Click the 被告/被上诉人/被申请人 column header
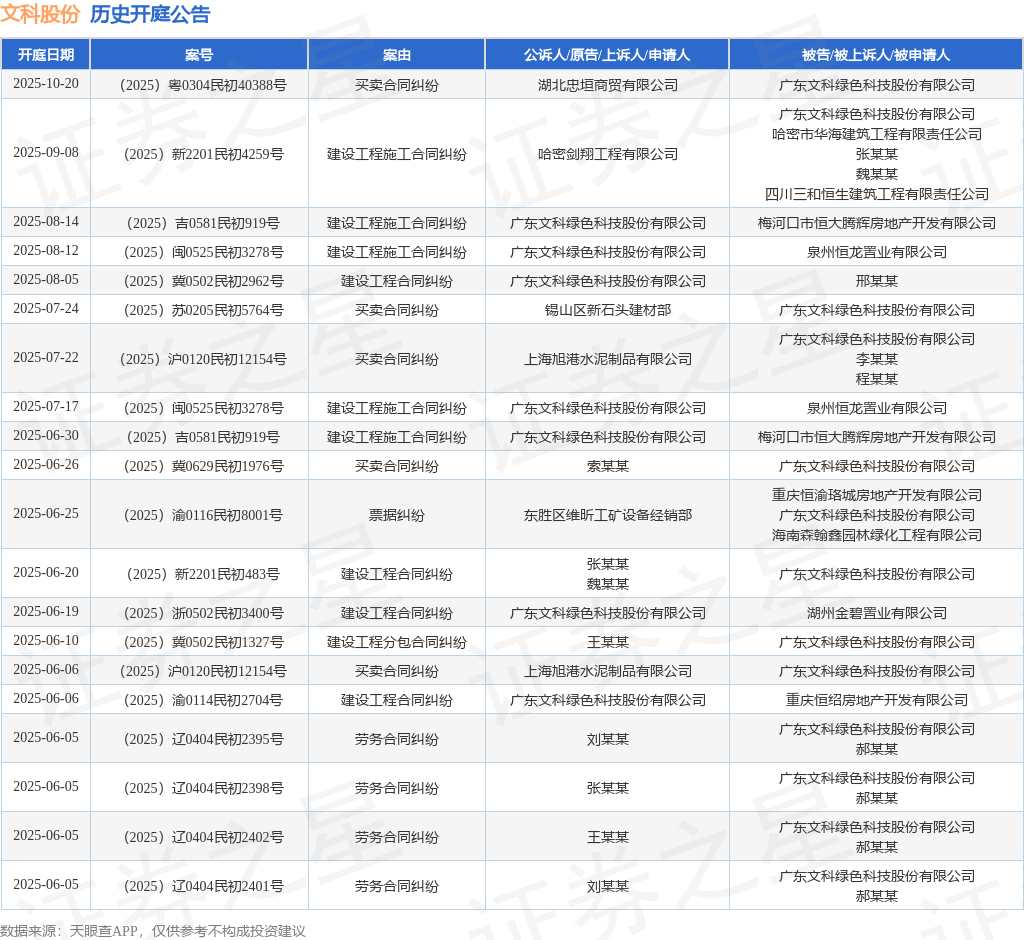The image size is (1024, 940). click(x=876, y=55)
